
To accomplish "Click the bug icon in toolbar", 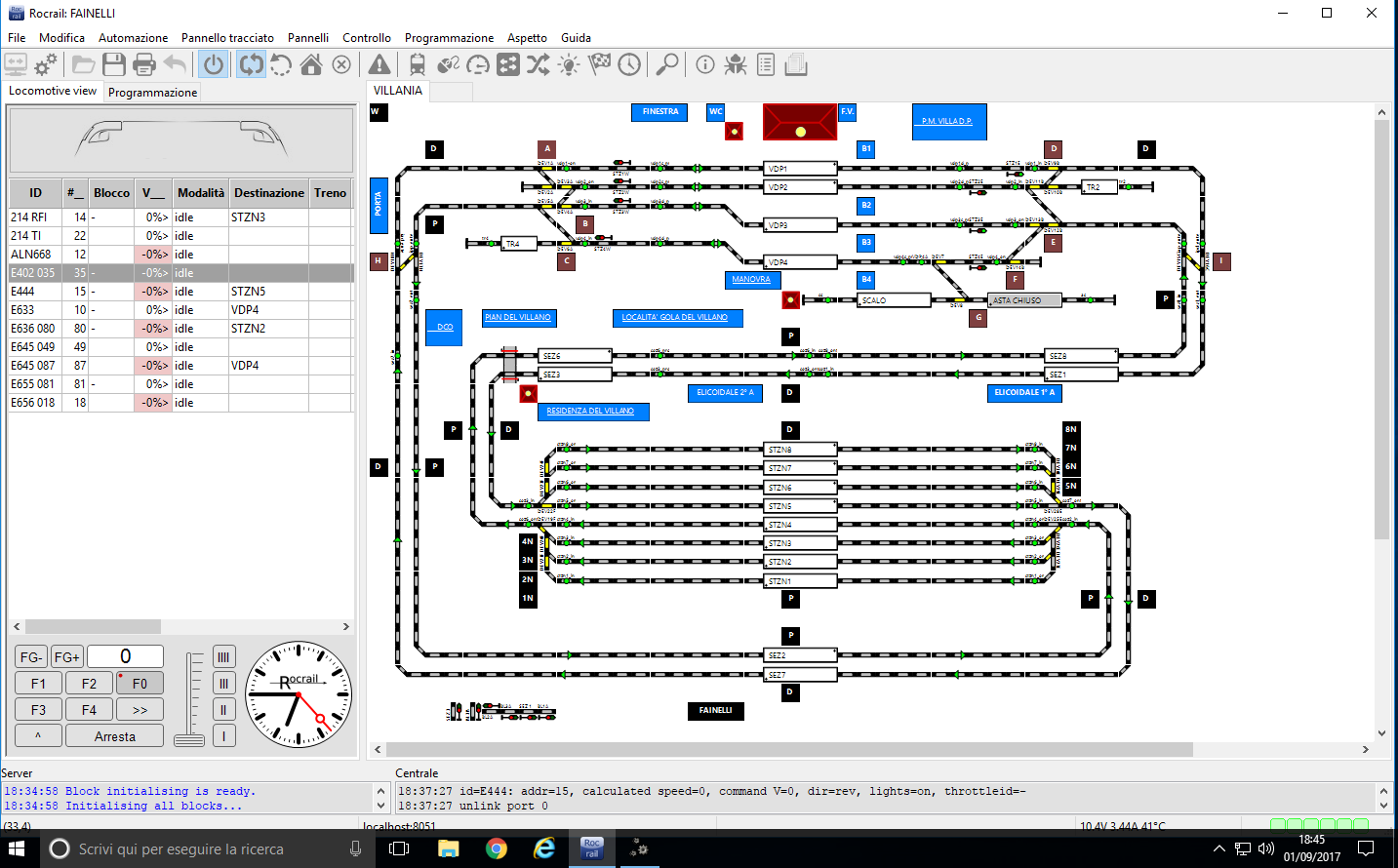I will click(736, 65).
